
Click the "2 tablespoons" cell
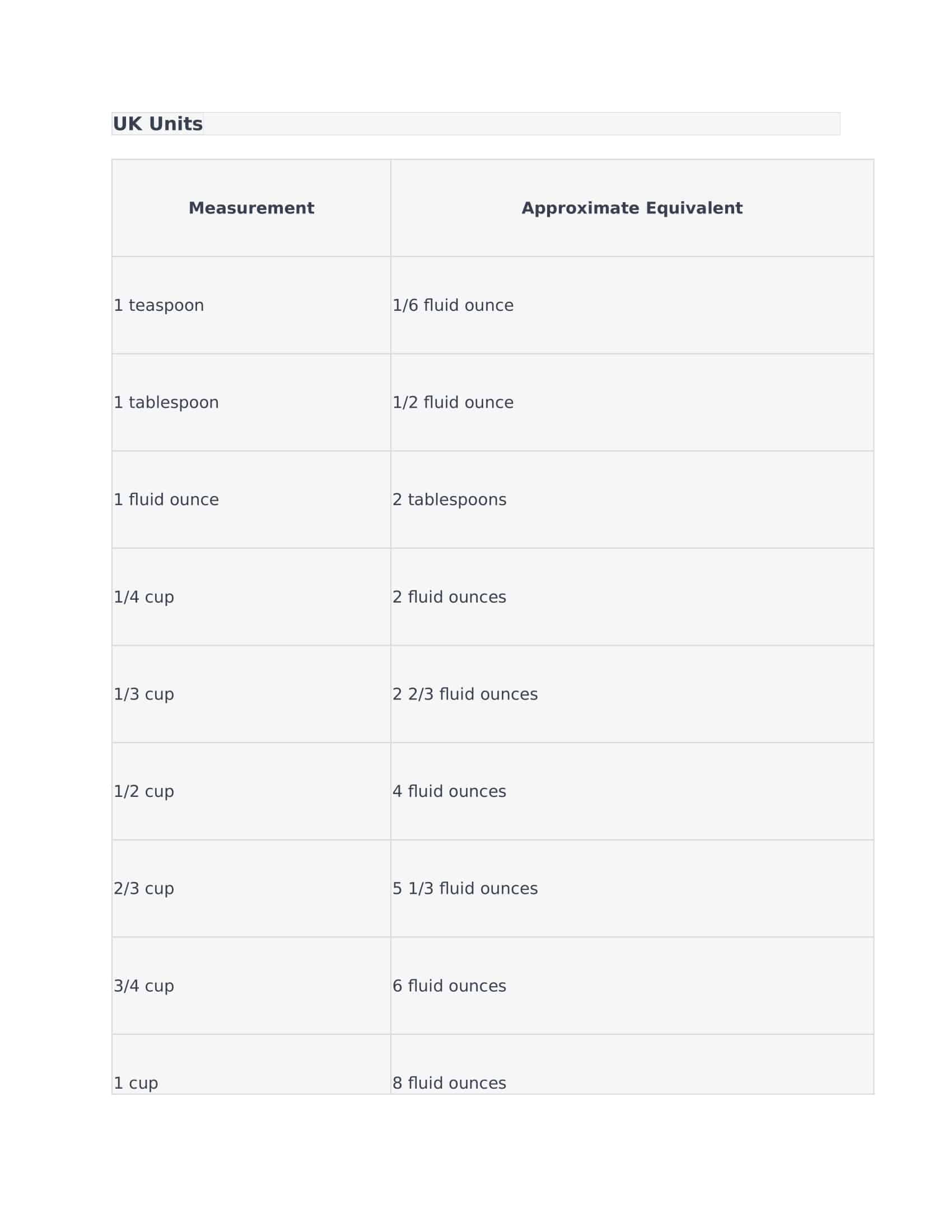coord(450,500)
